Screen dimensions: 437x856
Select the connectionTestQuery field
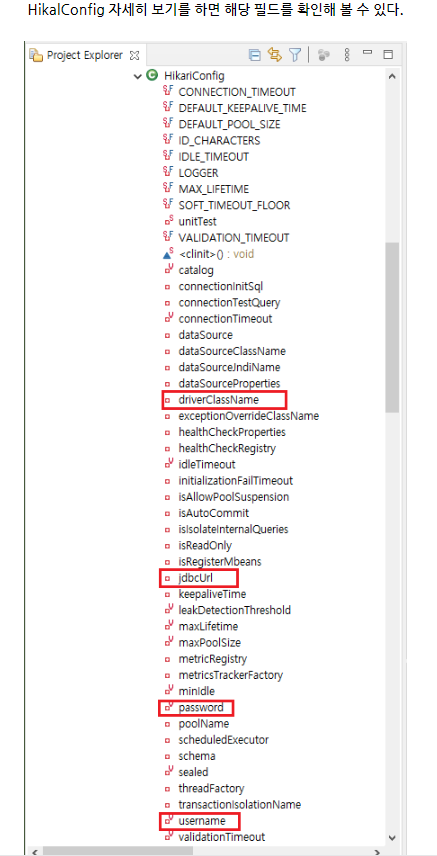tap(229, 302)
